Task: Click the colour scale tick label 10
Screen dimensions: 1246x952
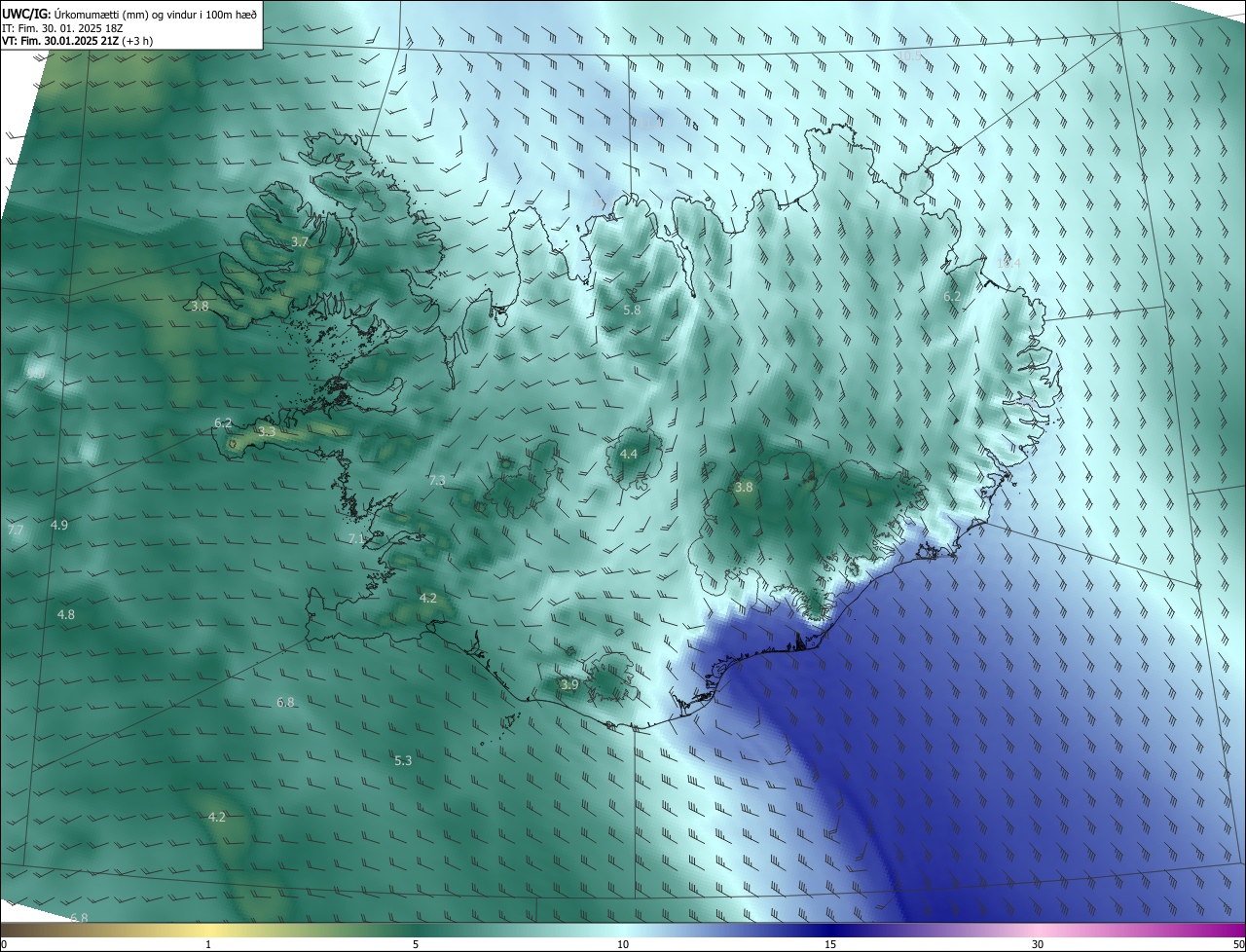Action: [x=623, y=945]
